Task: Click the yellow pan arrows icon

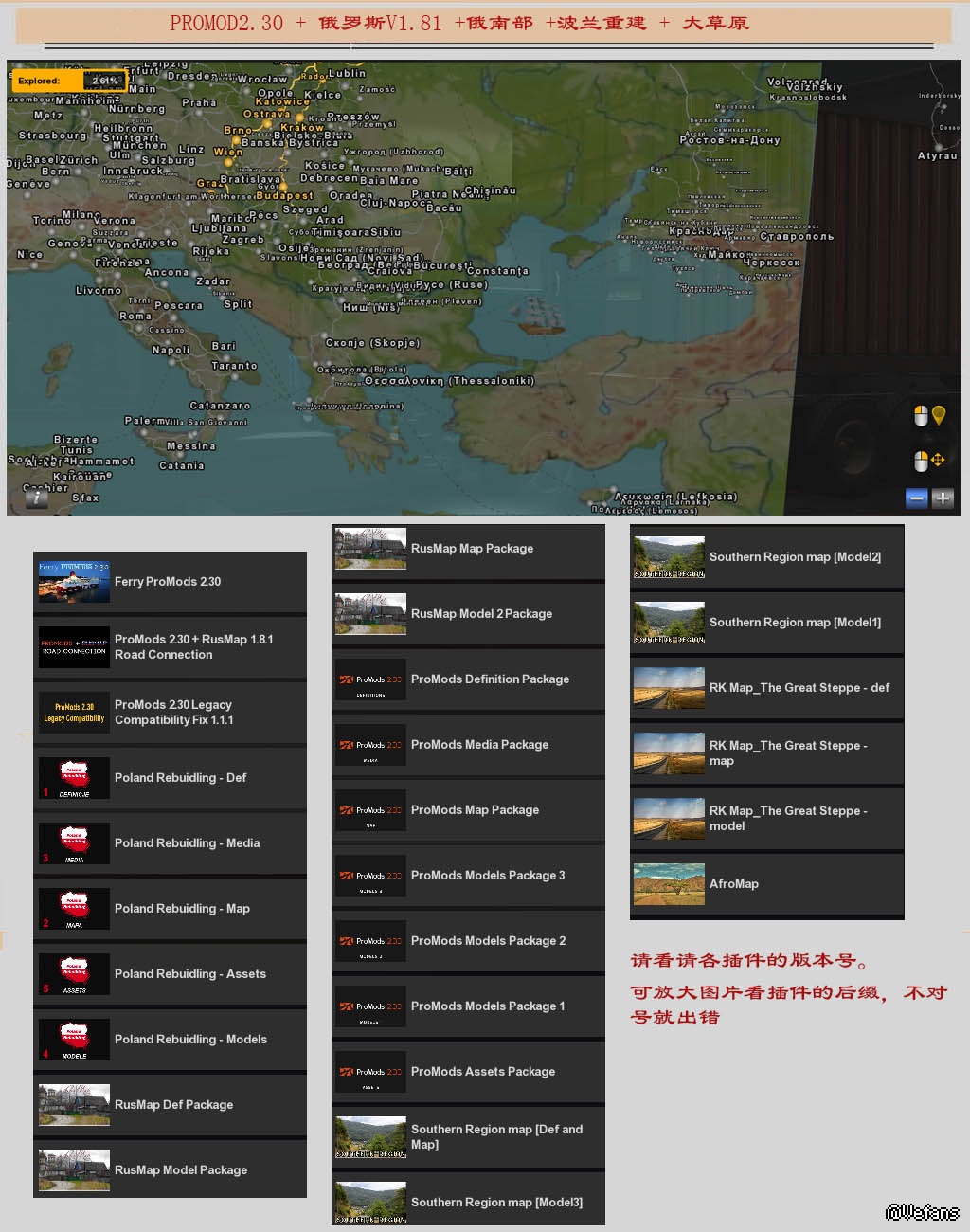Action: (938, 461)
